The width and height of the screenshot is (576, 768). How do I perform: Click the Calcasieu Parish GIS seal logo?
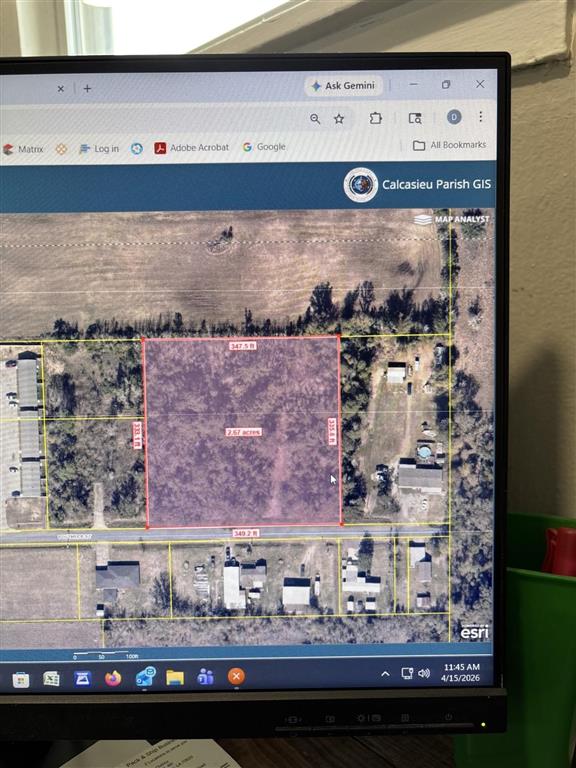pos(361,185)
